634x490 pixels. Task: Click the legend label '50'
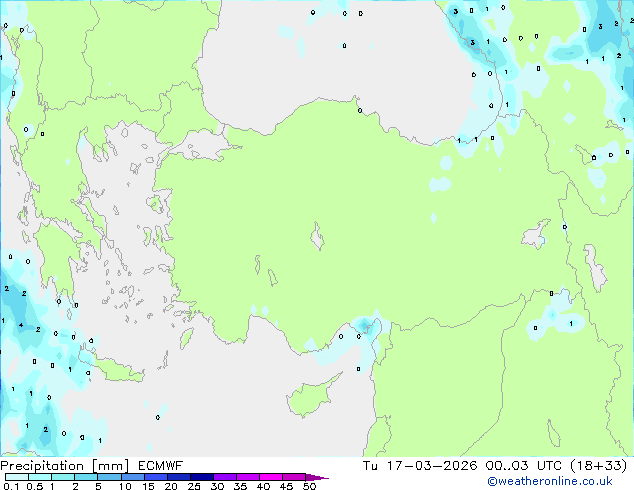click(x=309, y=486)
